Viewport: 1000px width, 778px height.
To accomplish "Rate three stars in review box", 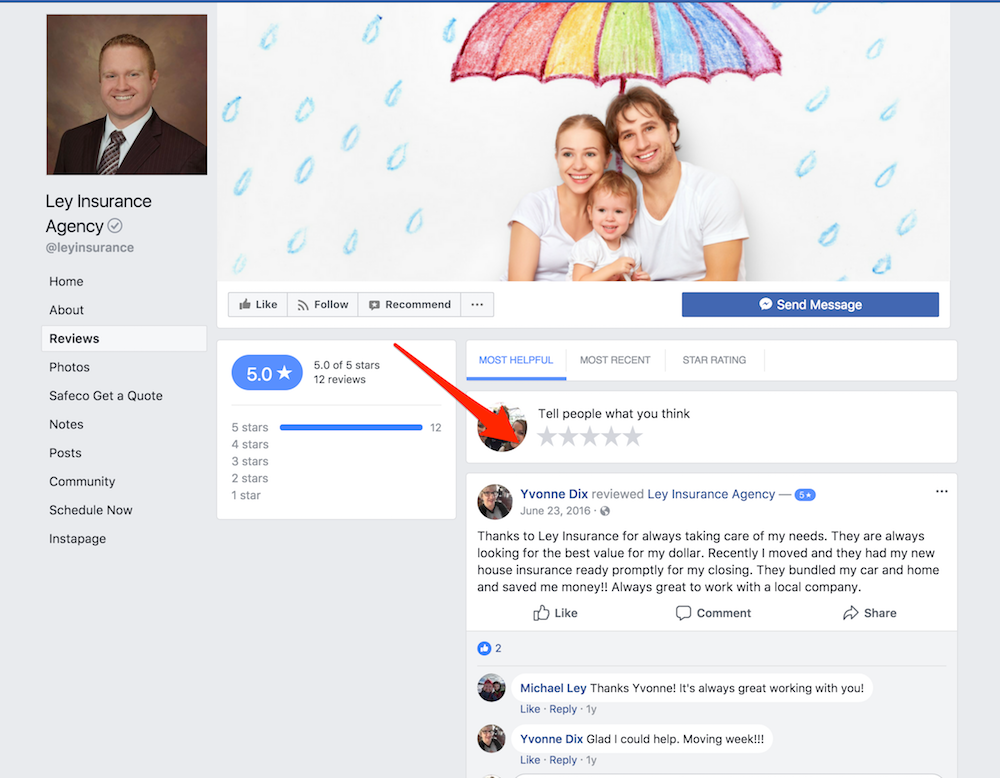I will tap(590, 437).
